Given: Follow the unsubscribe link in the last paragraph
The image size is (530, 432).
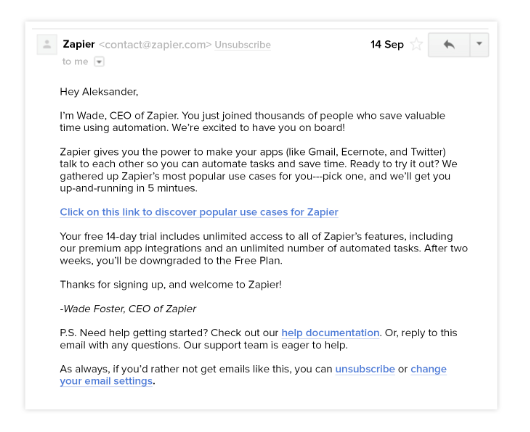Looking at the screenshot, I should 365,369.
